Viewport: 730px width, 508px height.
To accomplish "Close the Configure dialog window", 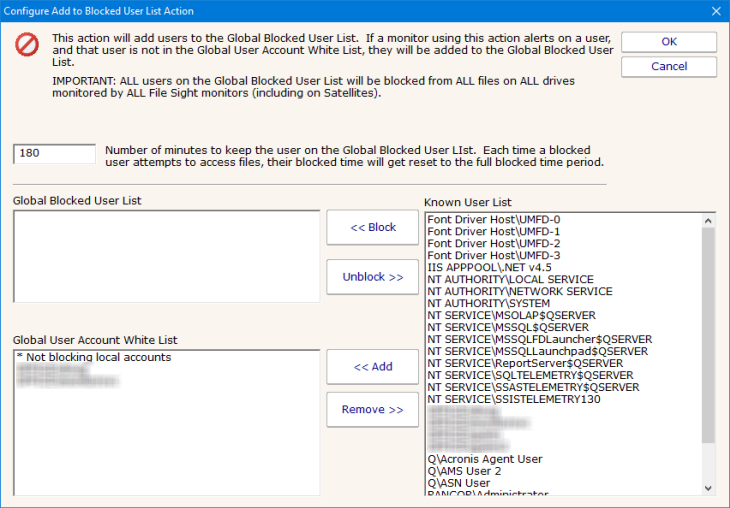I will coord(714,11).
